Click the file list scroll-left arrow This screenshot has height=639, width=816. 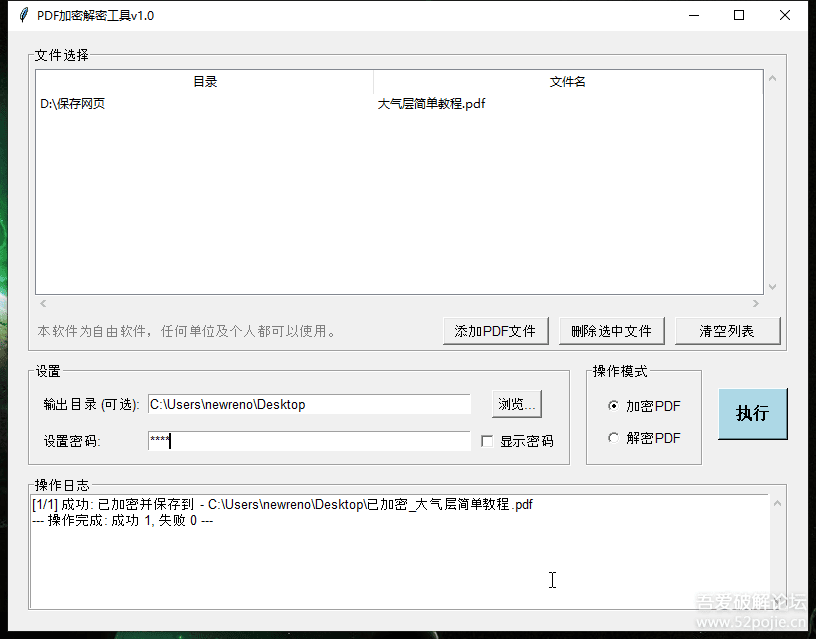[43, 303]
